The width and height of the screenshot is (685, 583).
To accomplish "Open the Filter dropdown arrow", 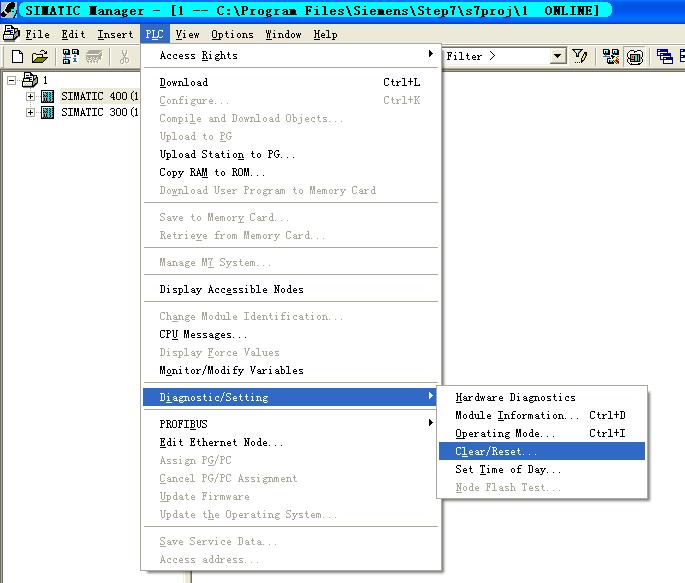I will click(x=557, y=56).
